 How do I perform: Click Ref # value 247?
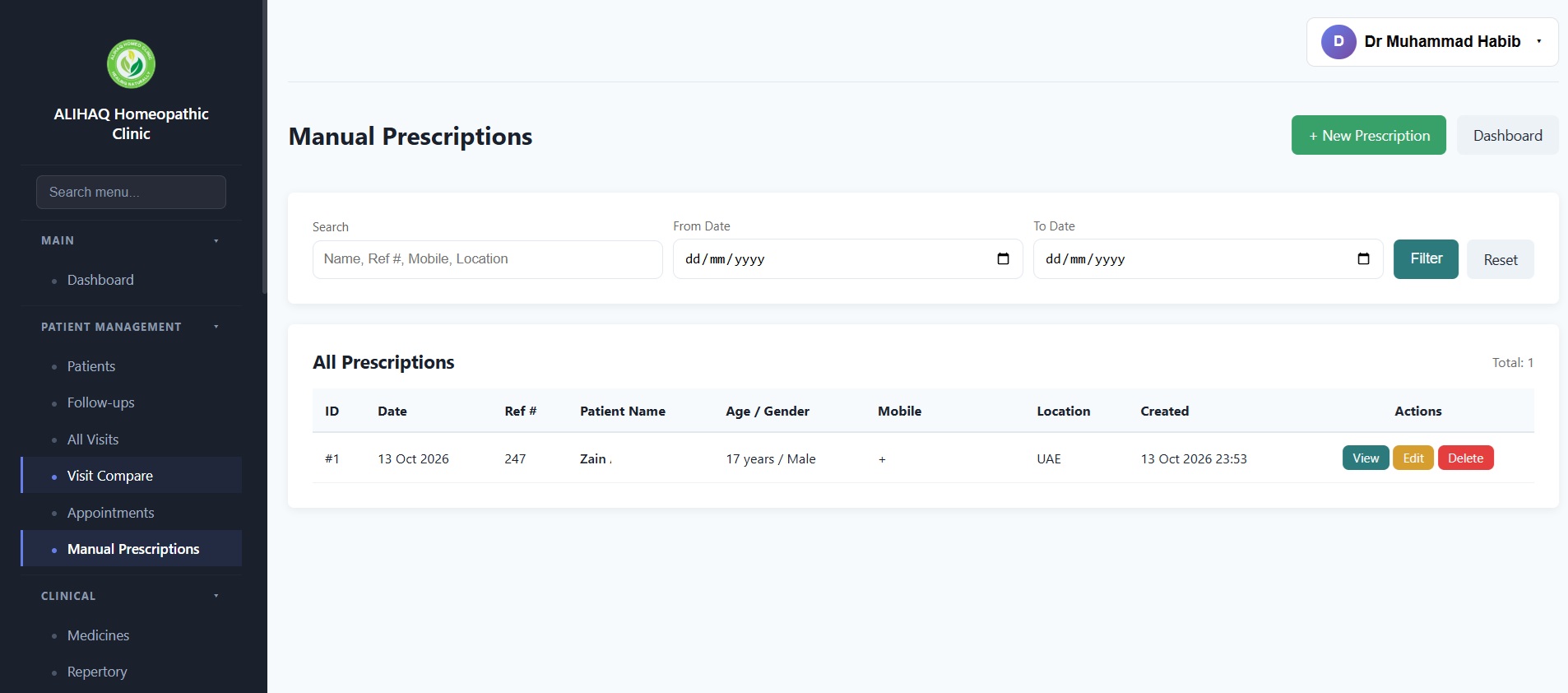coord(515,458)
